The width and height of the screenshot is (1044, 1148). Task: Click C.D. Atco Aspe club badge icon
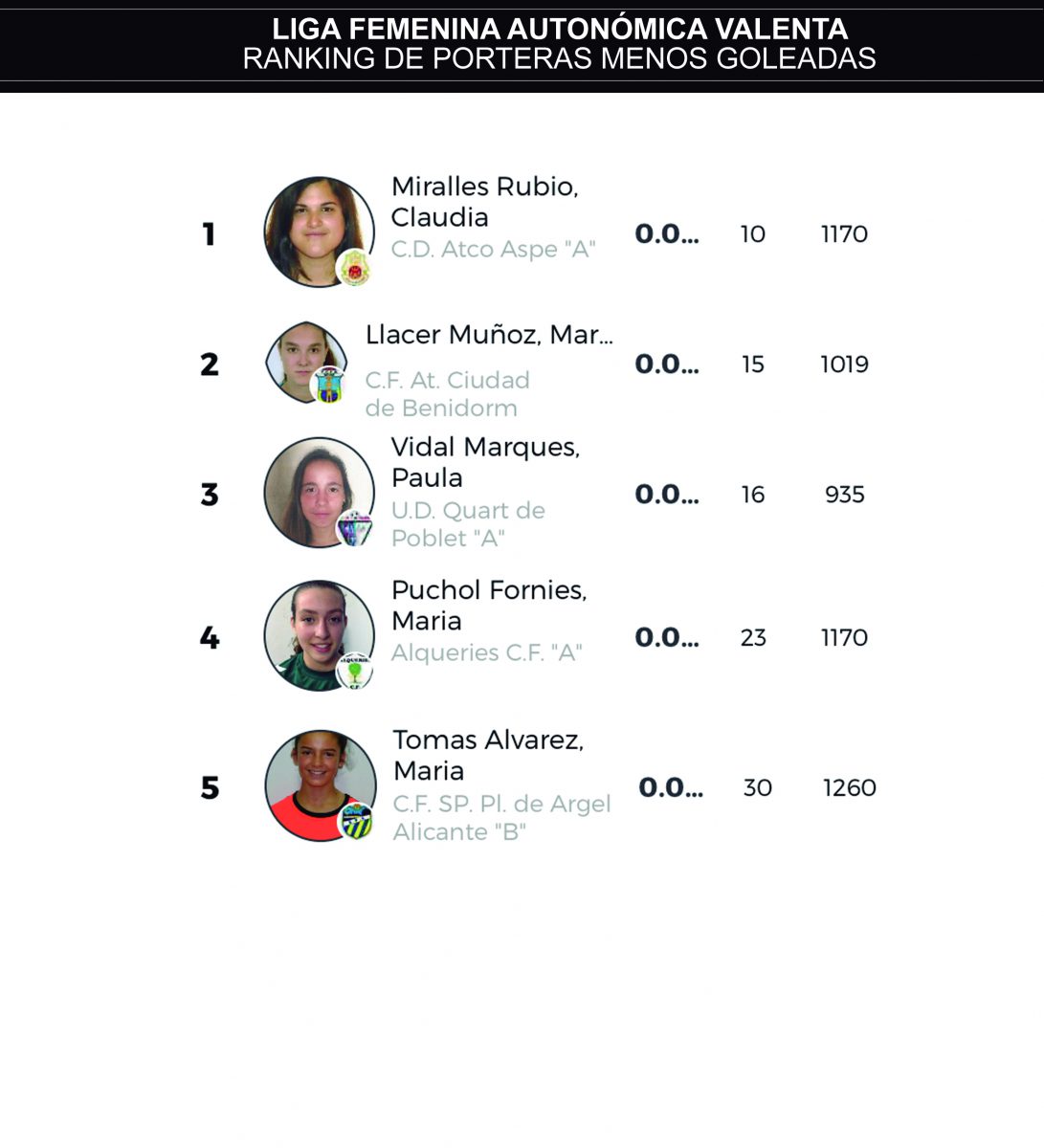point(355,268)
